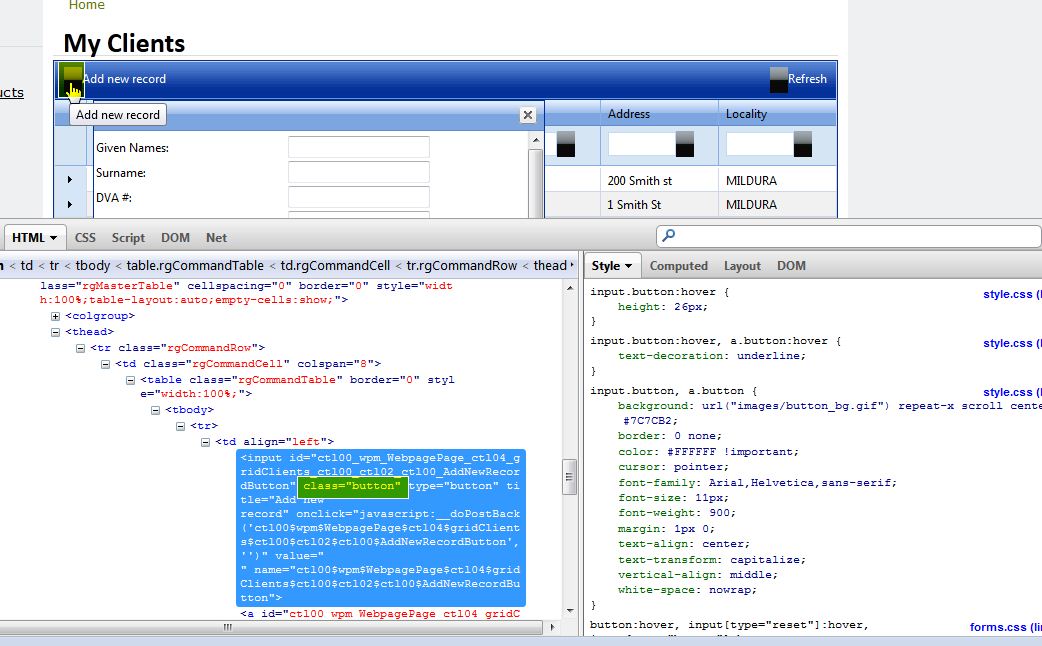Open the Computed side panel tab
This screenshot has height=646, width=1042.
pos(678,266)
